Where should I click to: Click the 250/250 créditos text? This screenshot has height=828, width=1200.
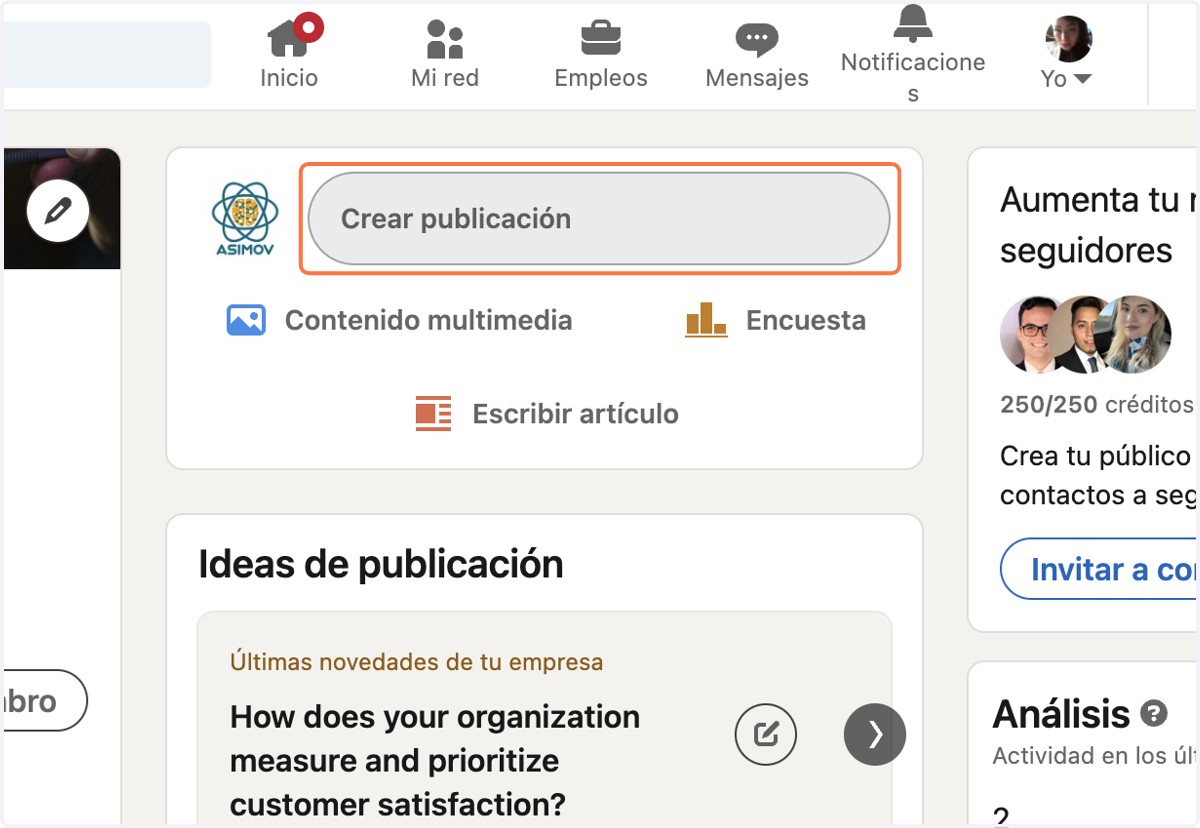tap(1097, 405)
